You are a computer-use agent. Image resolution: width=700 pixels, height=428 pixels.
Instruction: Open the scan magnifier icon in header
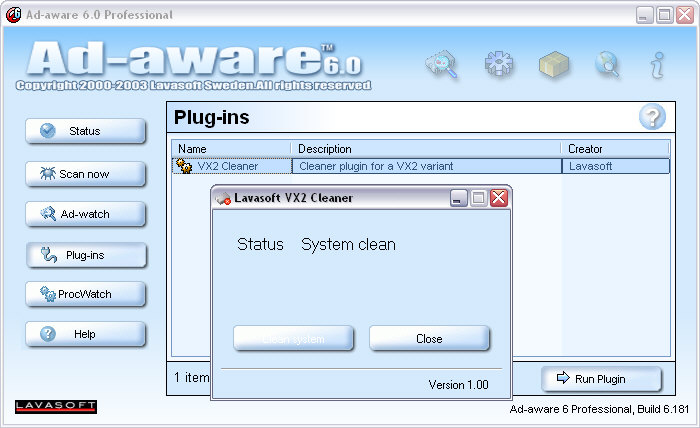point(442,65)
